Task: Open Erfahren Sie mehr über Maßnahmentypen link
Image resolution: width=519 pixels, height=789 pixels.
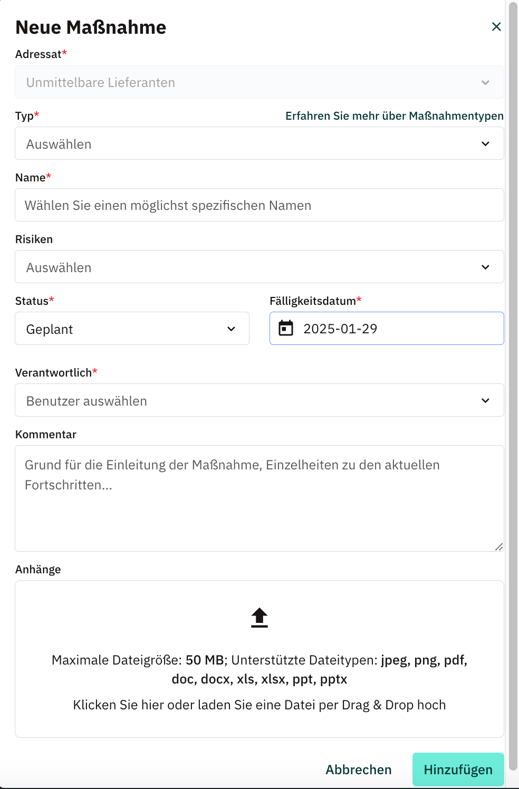Action: [394, 116]
